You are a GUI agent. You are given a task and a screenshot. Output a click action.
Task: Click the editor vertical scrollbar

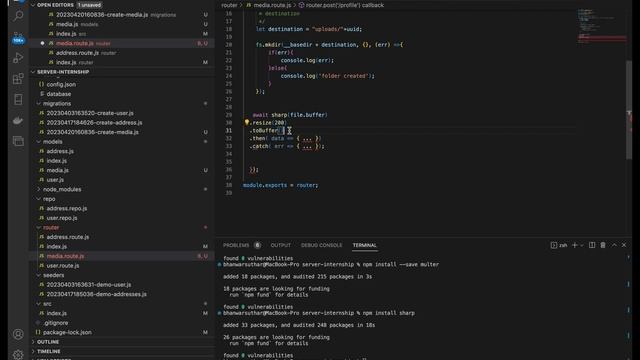(629, 110)
